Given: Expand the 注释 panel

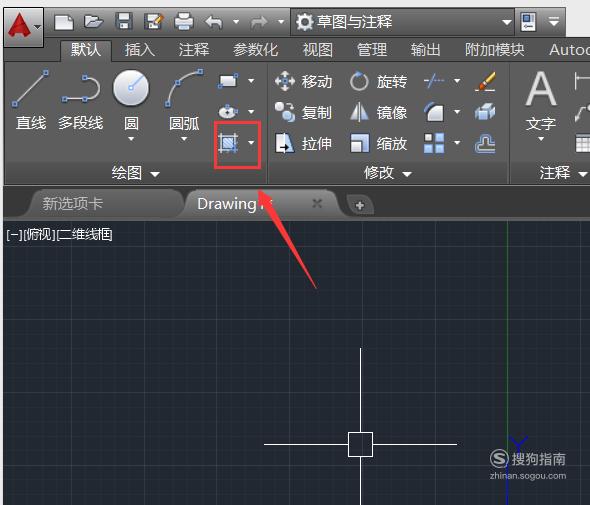Looking at the screenshot, I should (x=563, y=173).
